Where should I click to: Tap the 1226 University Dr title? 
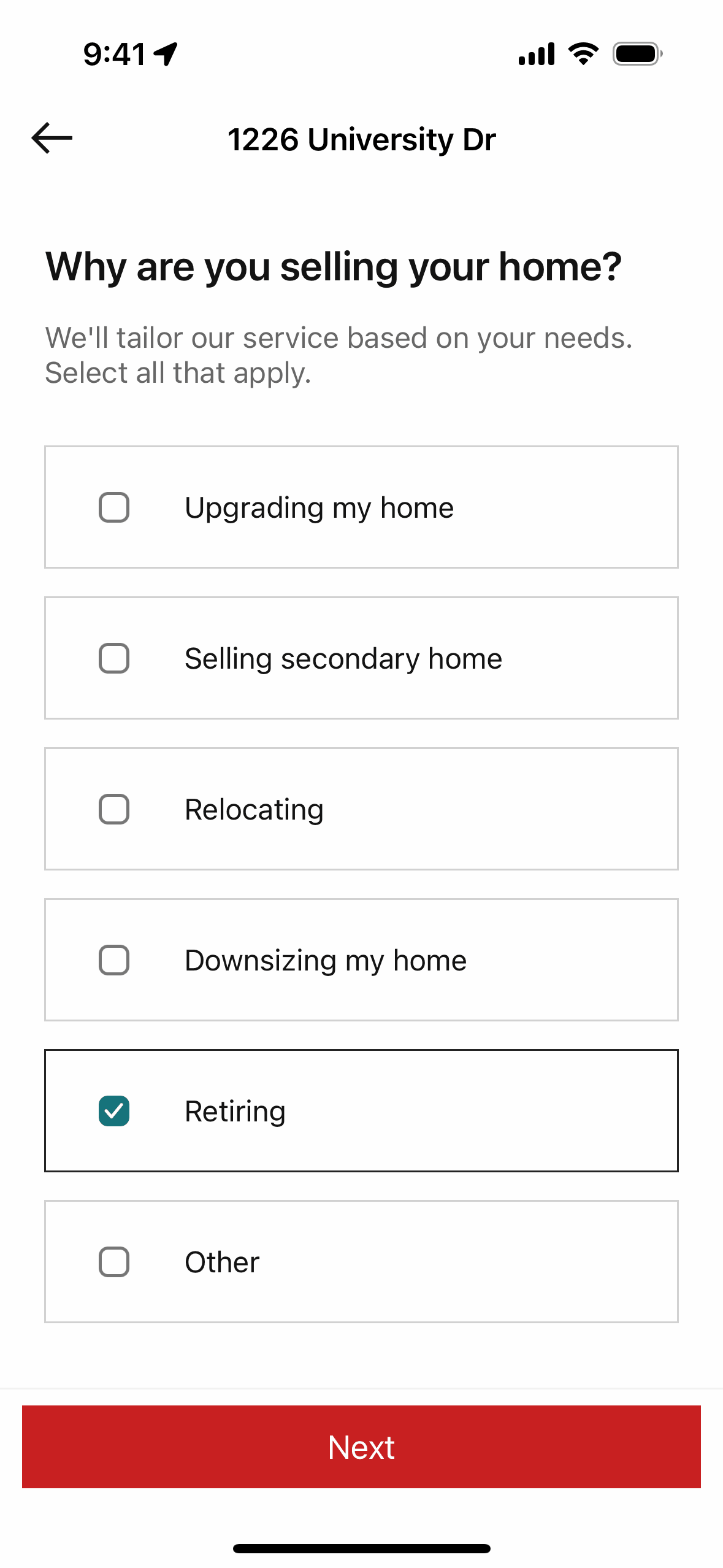pyautogui.click(x=362, y=139)
